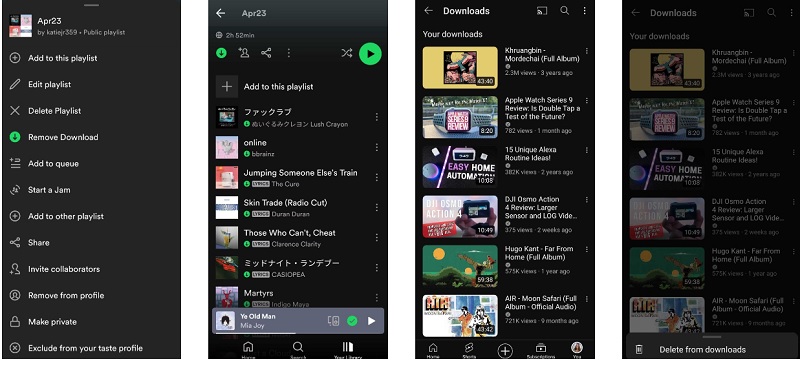Tap YouTube Subscriptions tab icon
800x368 pixels.
541,349
